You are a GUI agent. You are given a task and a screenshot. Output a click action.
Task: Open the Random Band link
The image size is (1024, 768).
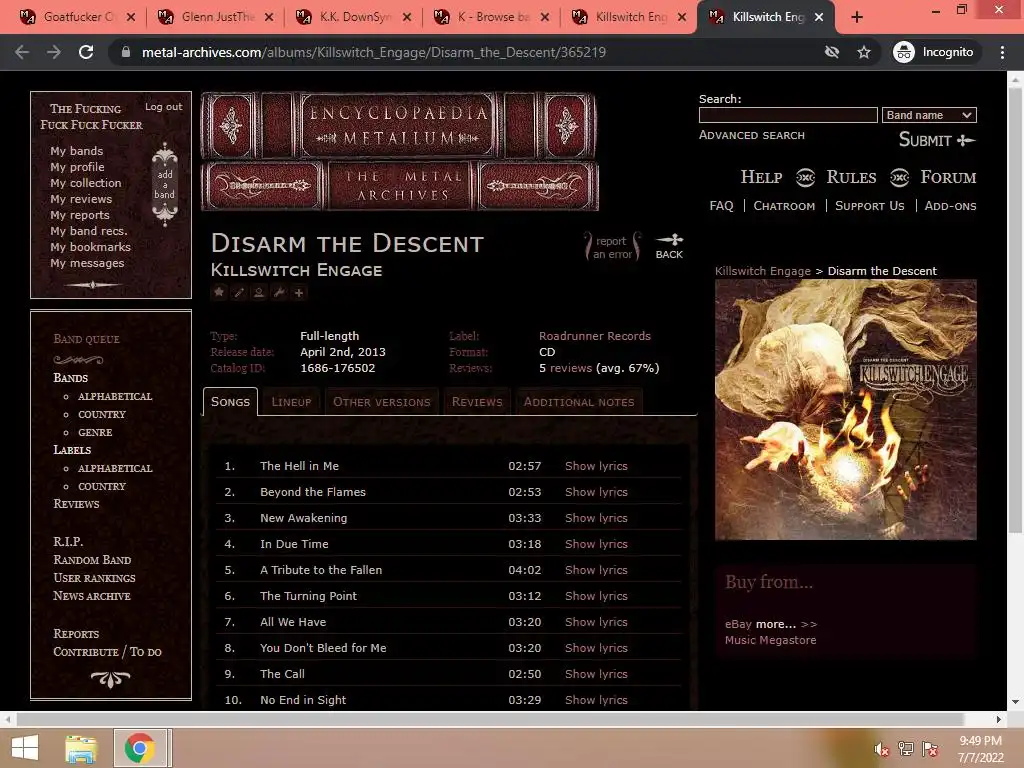pyautogui.click(x=92, y=560)
